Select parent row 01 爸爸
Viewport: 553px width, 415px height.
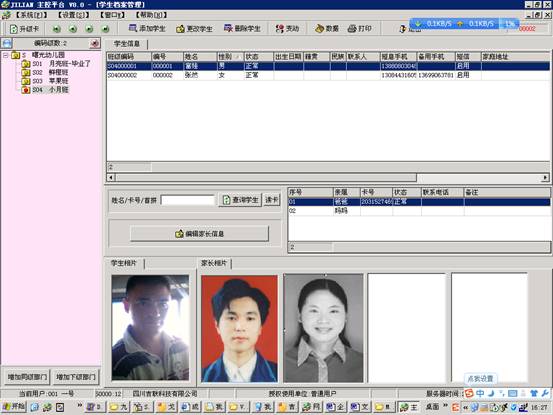[419, 202]
